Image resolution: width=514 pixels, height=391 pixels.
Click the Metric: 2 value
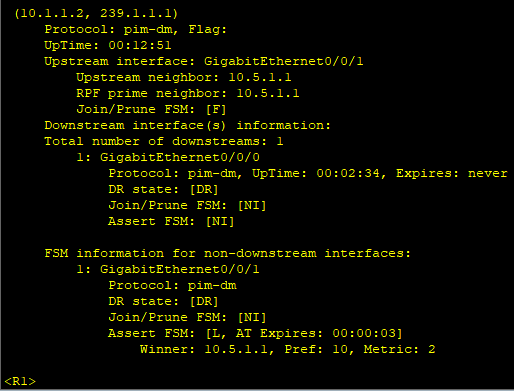(399, 349)
